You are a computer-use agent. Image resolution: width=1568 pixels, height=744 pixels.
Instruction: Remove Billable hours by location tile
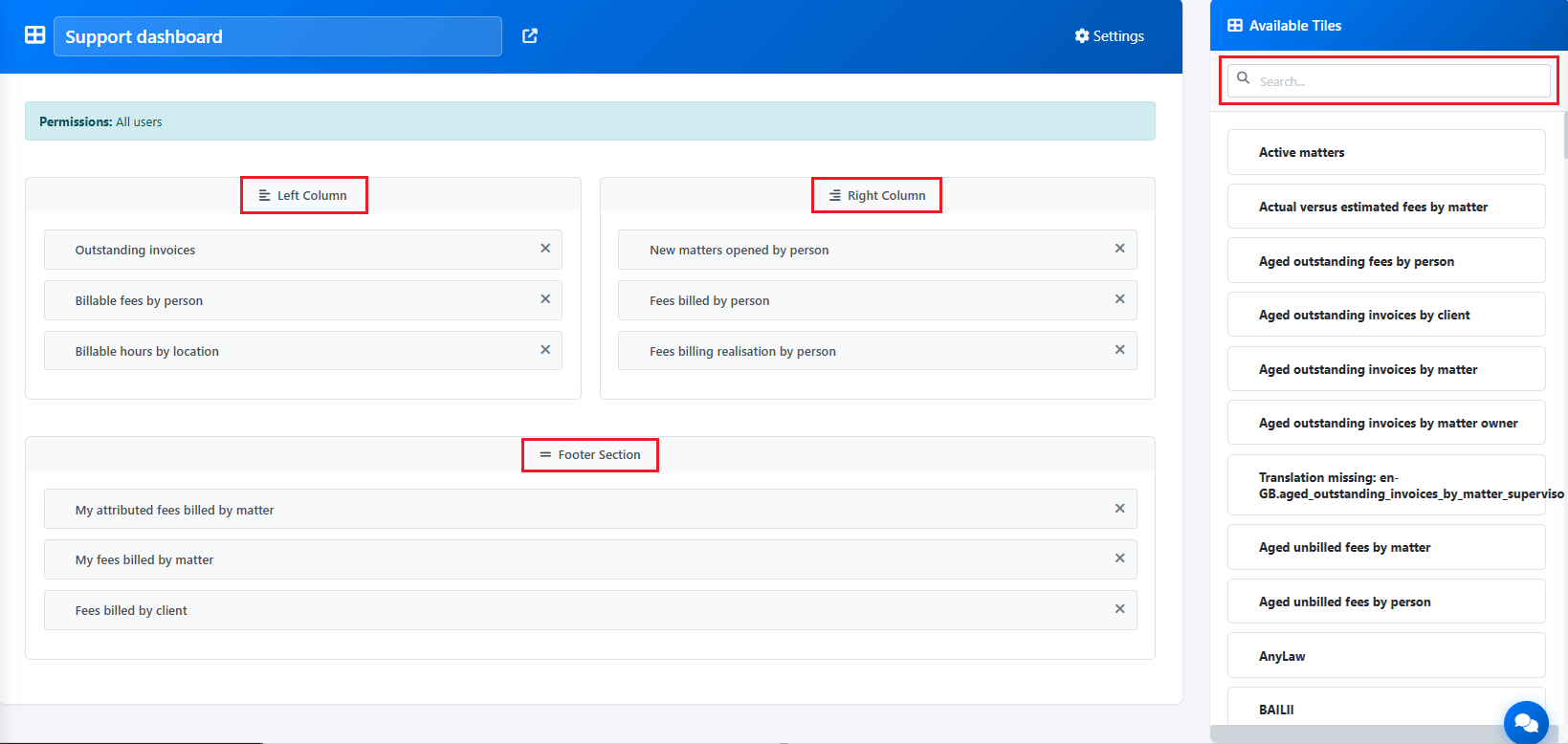(545, 350)
